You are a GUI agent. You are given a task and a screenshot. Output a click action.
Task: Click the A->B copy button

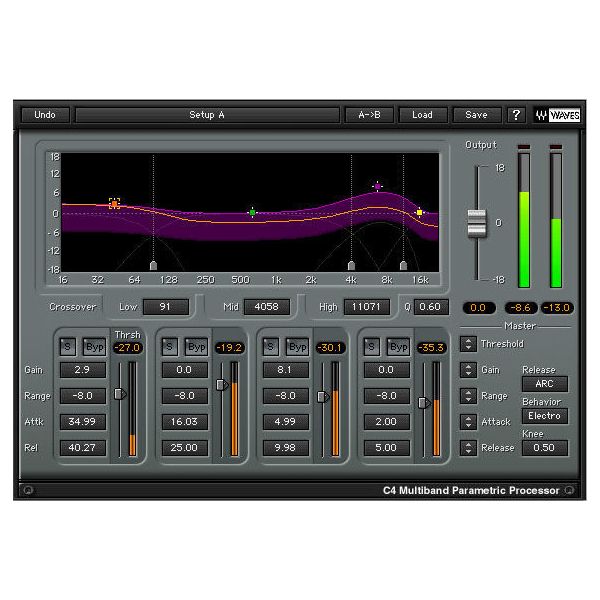click(x=368, y=115)
